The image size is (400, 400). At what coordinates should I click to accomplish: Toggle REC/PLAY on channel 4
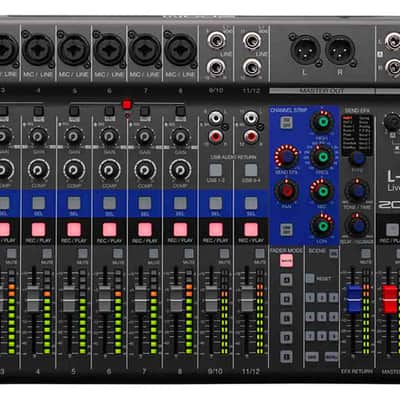[x=38, y=229]
